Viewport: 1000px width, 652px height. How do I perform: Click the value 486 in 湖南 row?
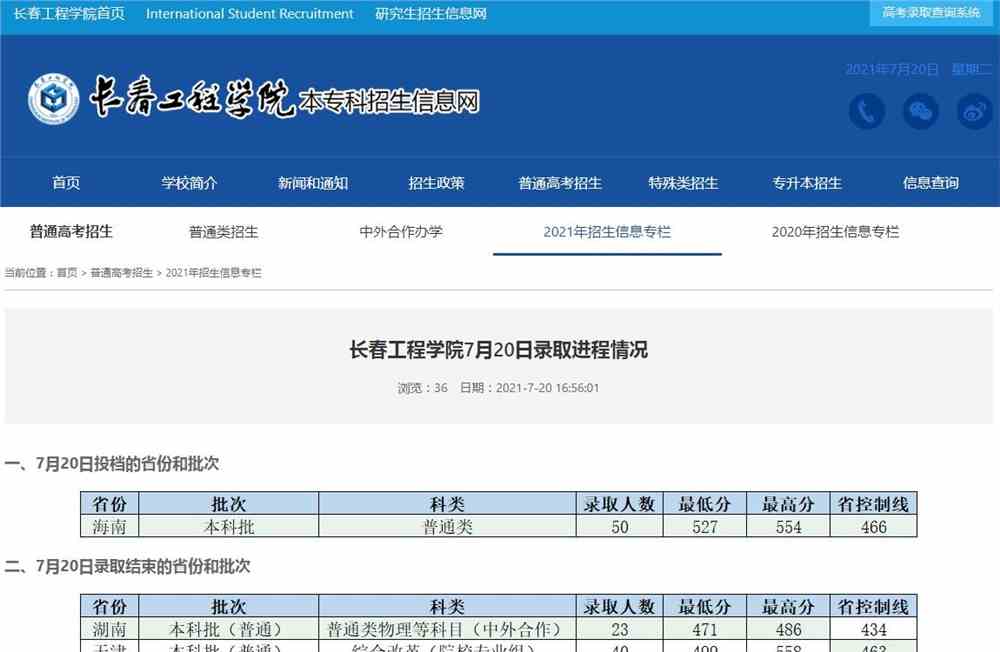788,630
